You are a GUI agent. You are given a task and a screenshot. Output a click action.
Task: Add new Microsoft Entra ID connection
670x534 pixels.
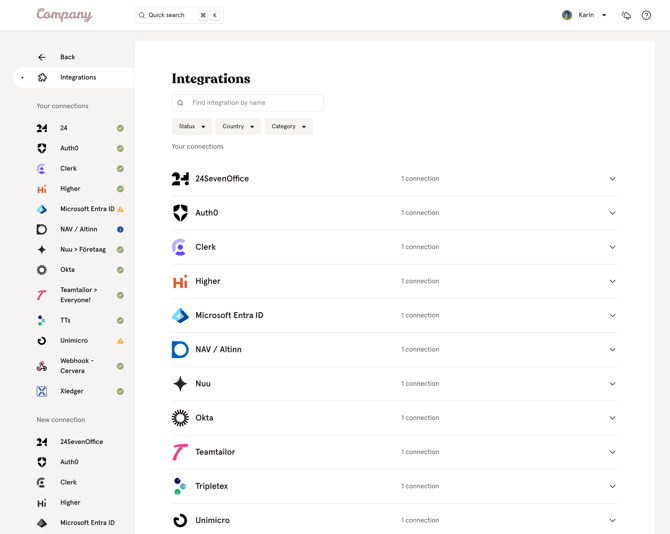pyautogui.click(x=87, y=523)
